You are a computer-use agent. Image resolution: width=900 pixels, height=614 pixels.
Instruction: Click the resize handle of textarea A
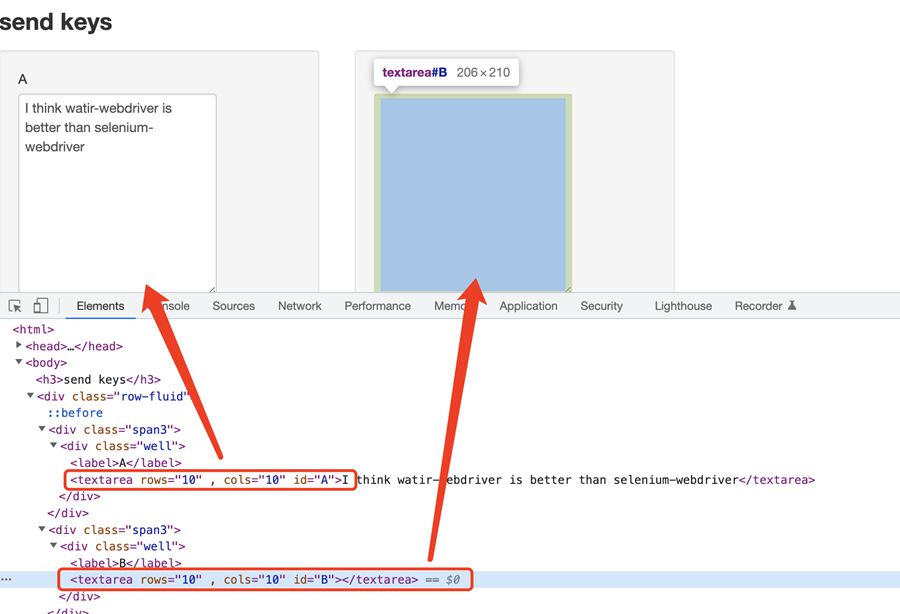click(211, 289)
